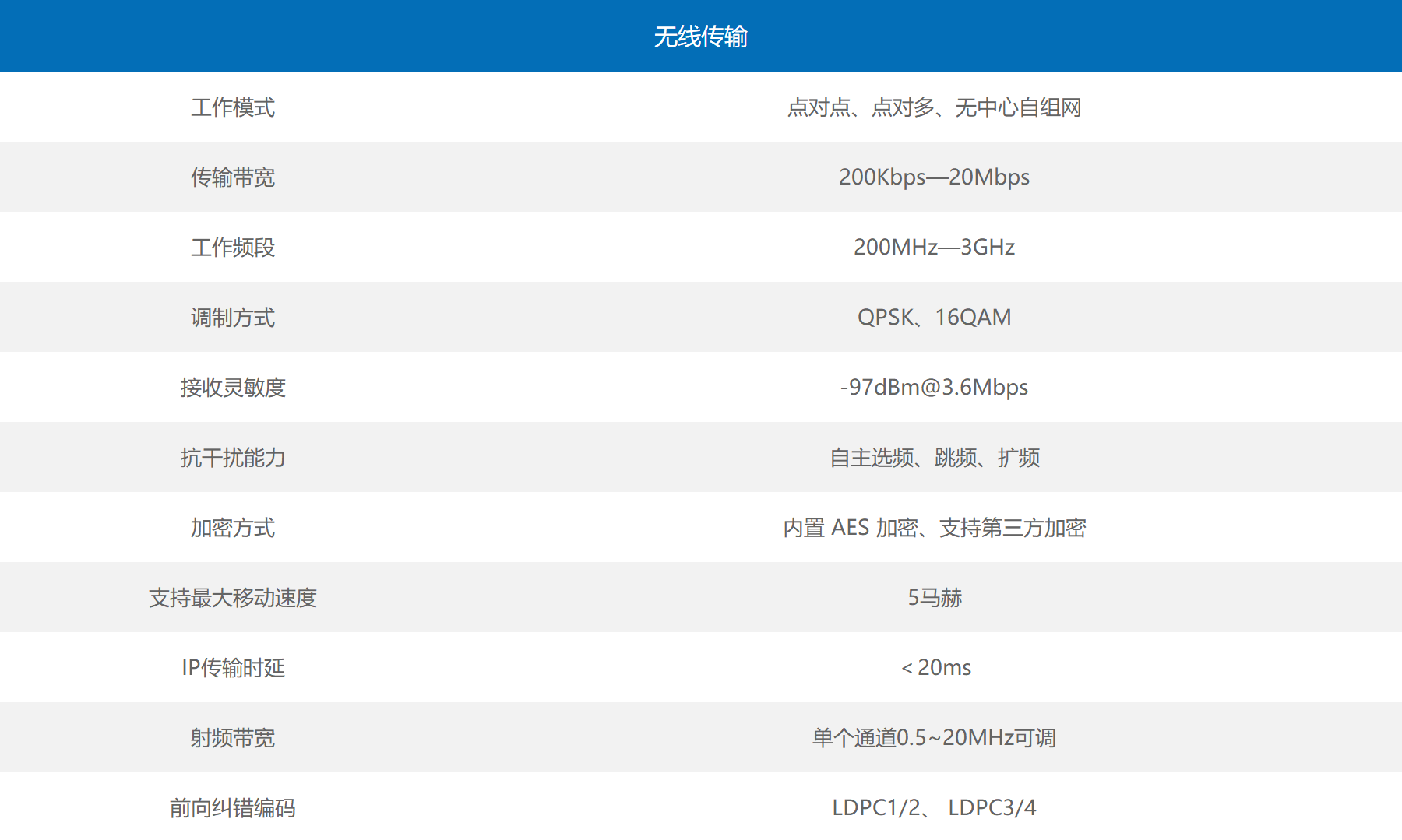Screen dimensions: 1402x840
Task: Click the QPSK、16QAM modulation value
Action: click(x=934, y=318)
